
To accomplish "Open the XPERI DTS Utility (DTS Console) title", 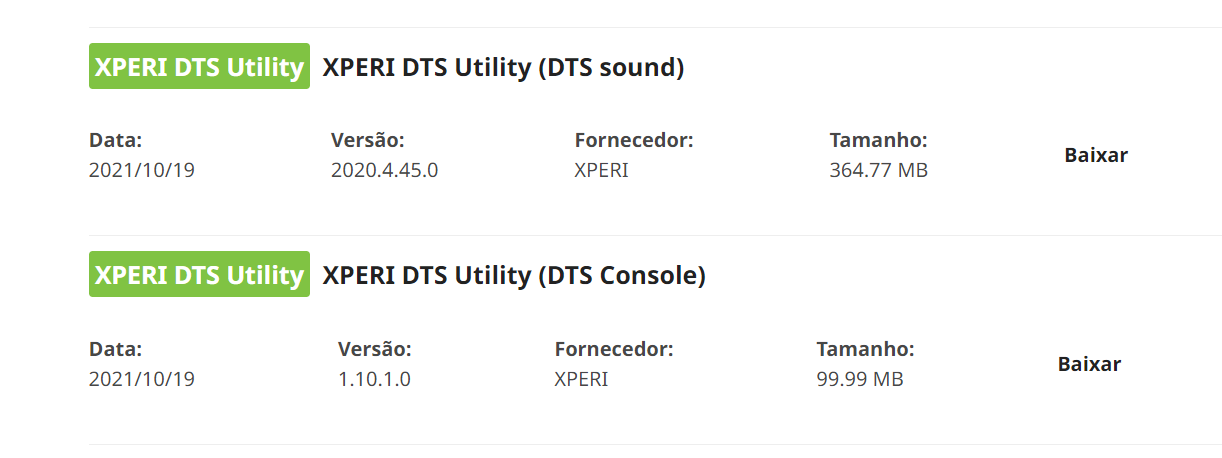I will coord(514,276).
